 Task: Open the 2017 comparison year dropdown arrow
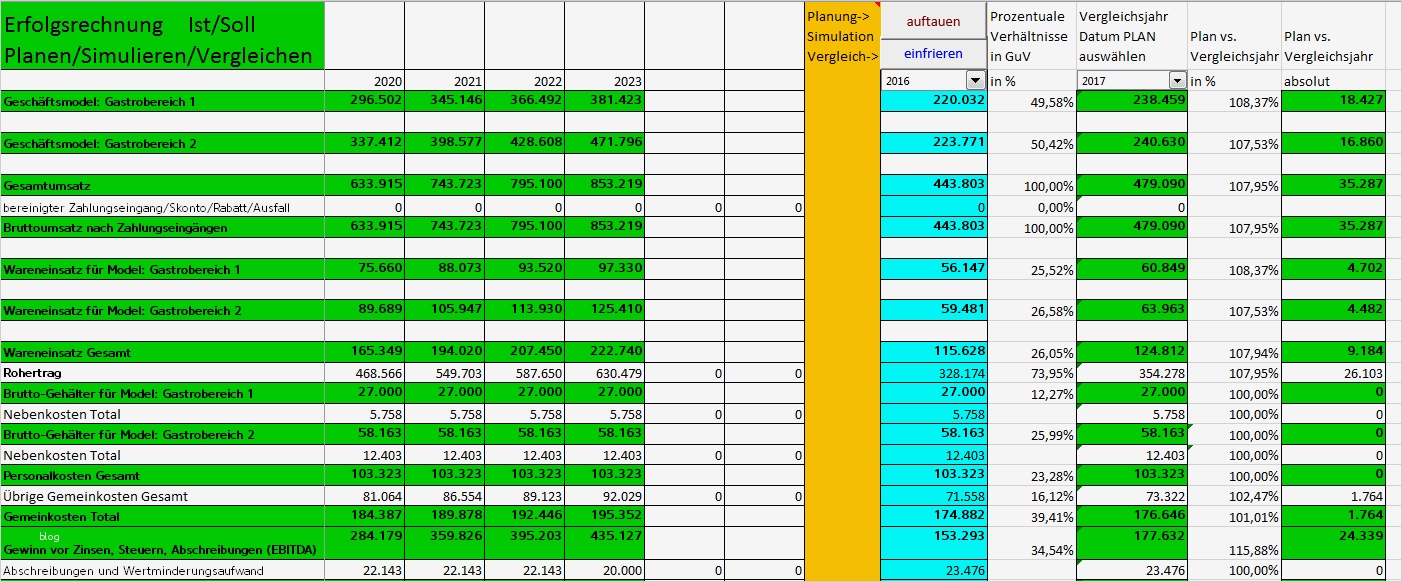pos(1178,80)
